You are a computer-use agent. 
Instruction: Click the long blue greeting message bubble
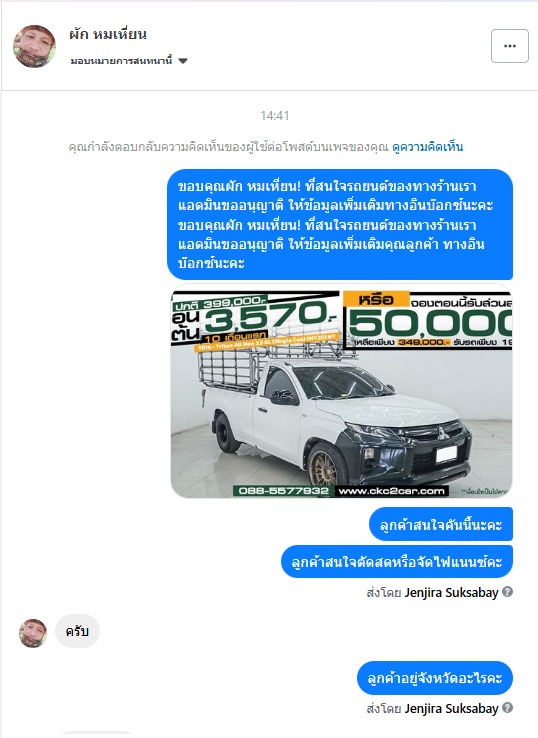click(340, 225)
